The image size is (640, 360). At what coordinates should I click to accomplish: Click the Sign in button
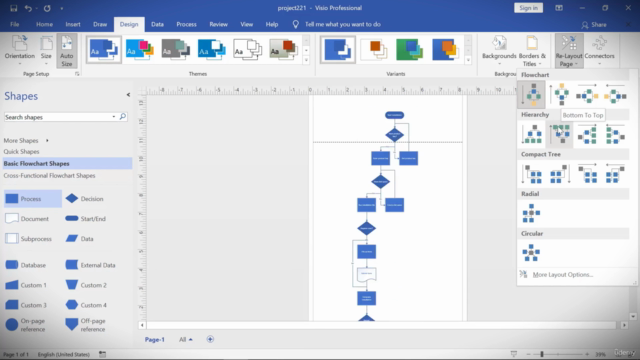pyautogui.click(x=528, y=8)
